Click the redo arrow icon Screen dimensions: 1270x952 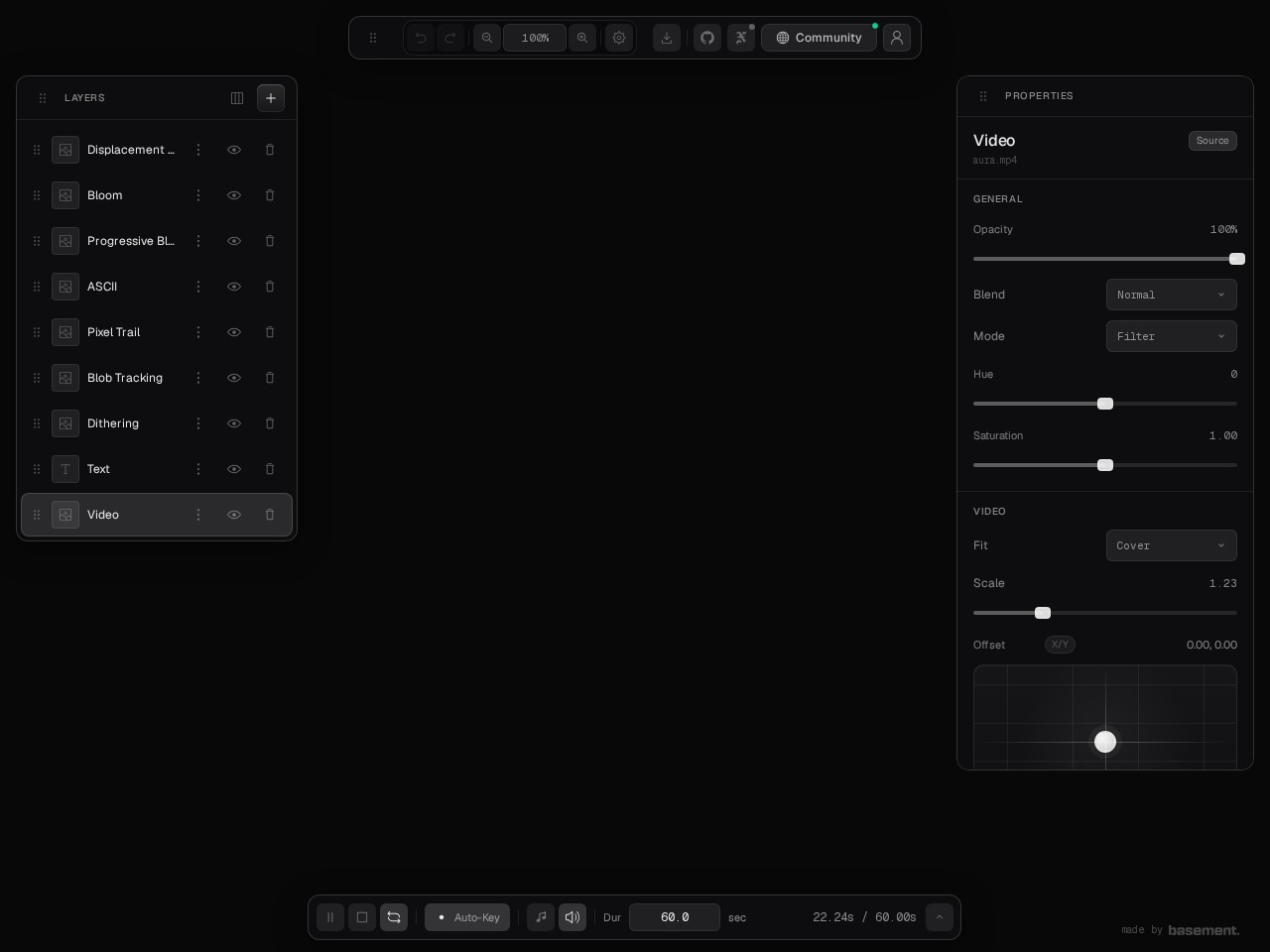450,38
